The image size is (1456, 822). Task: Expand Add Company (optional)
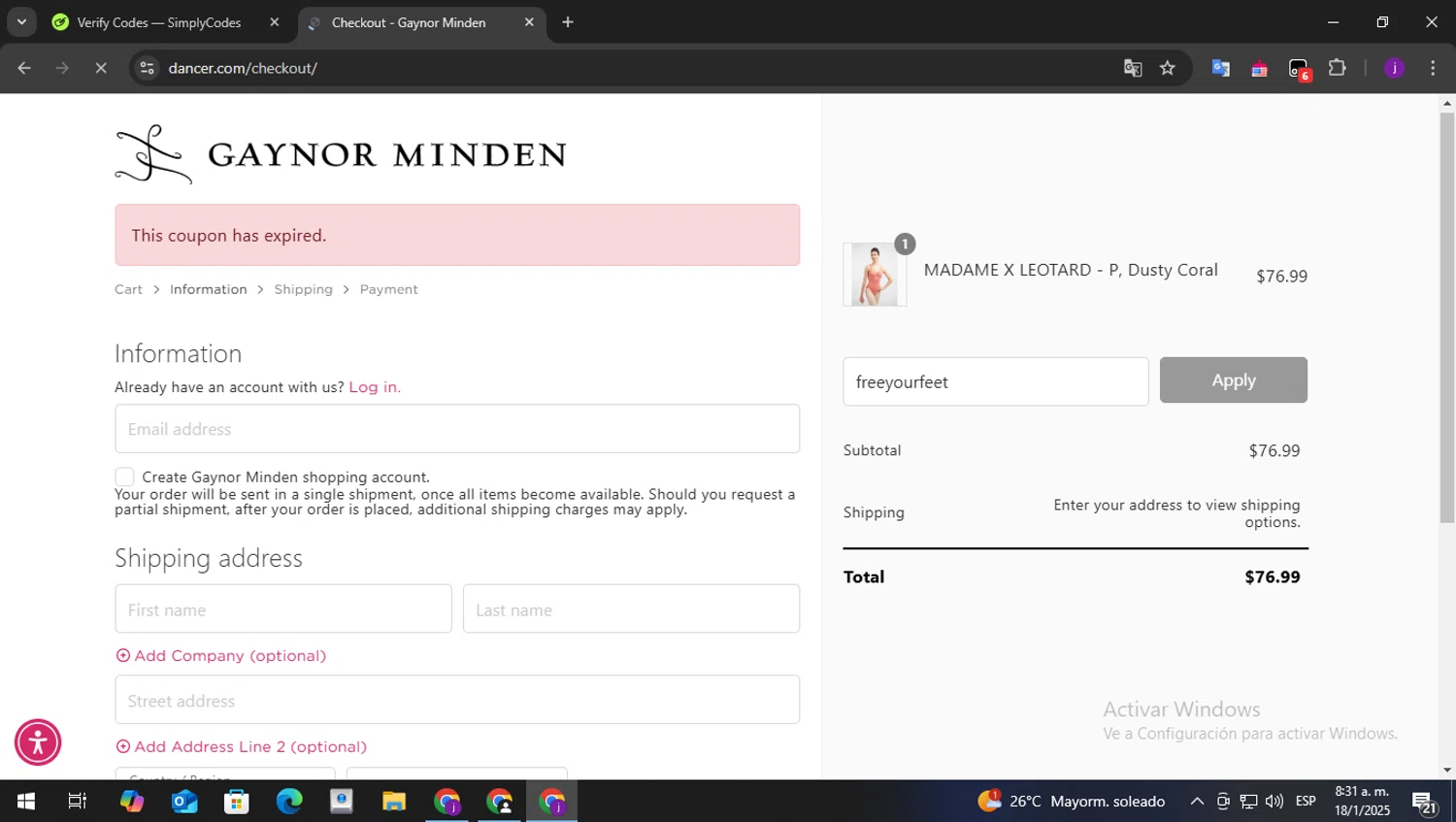(221, 656)
